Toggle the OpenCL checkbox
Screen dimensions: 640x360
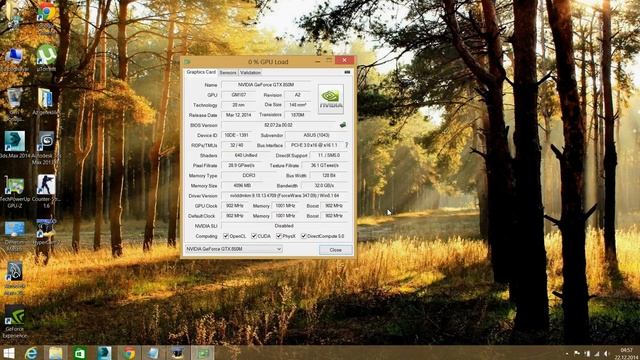coord(226,236)
